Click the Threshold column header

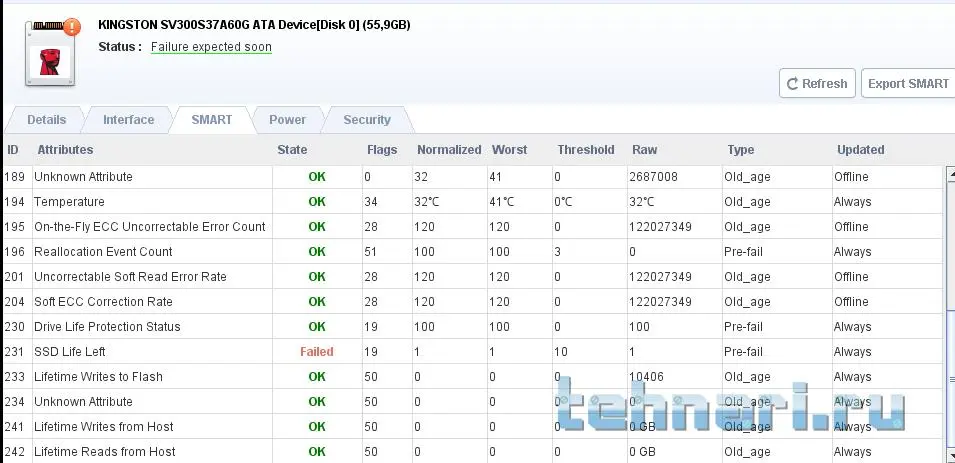coord(585,150)
